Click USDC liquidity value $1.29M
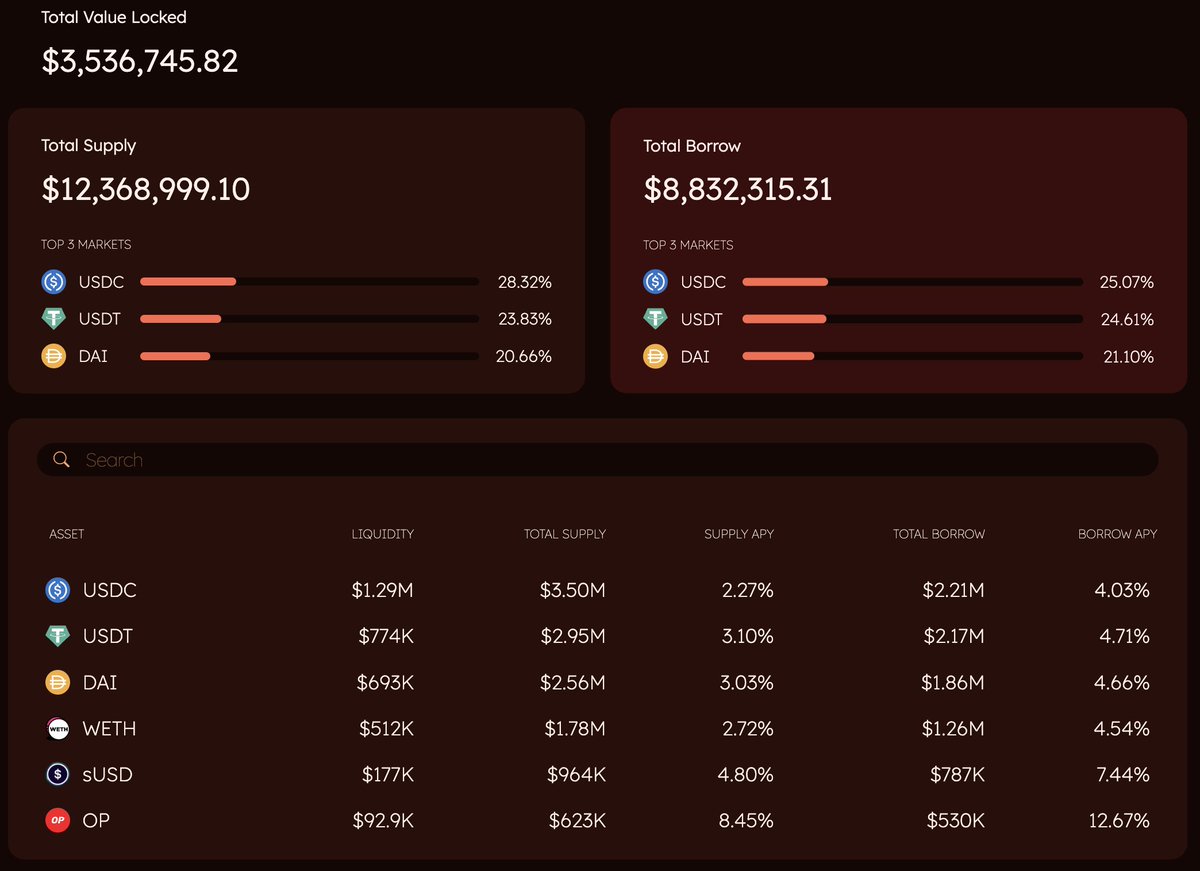 (383, 590)
